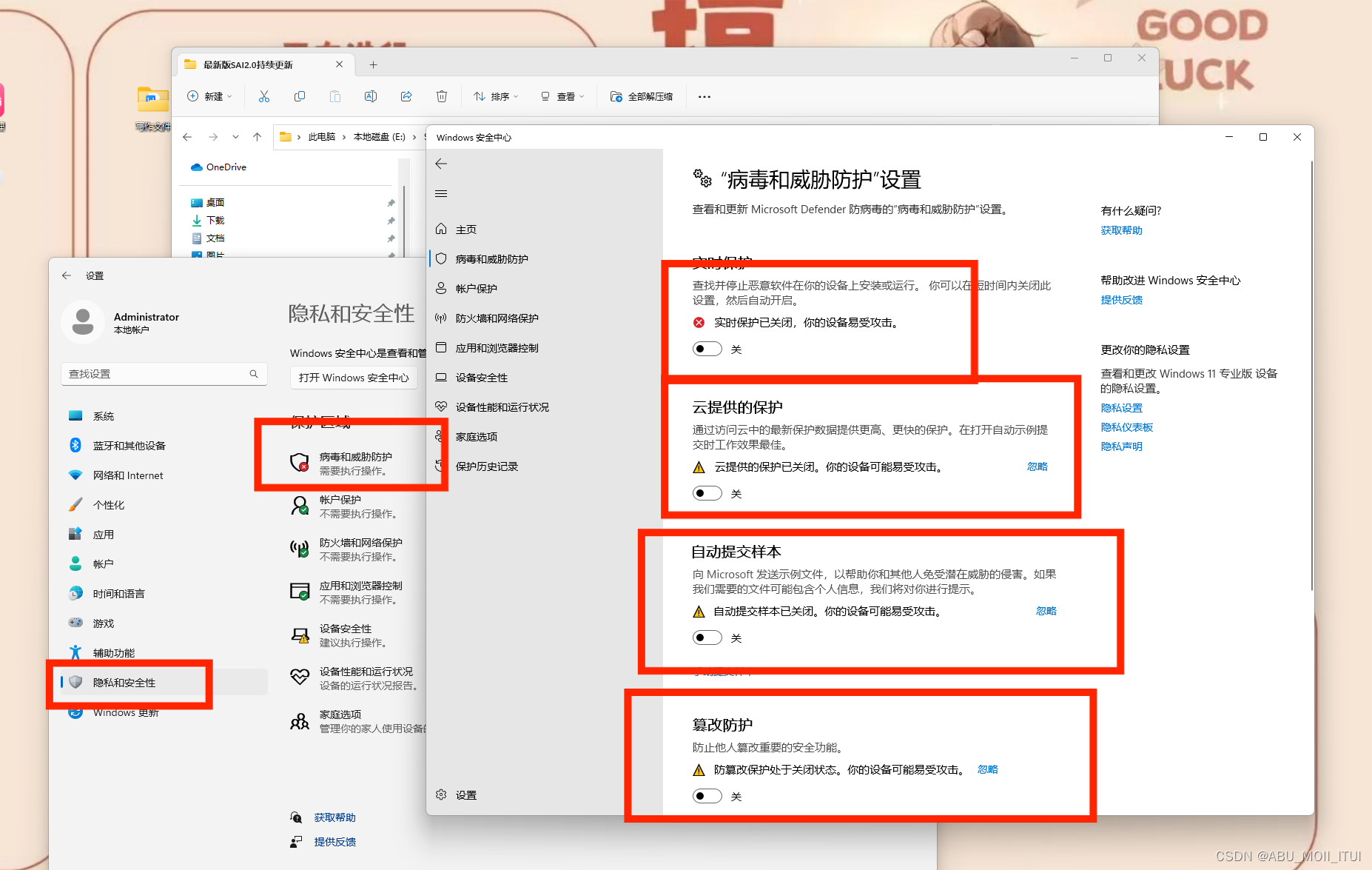Click the search magnifier in Settings search box
1372x870 pixels.
[x=254, y=374]
